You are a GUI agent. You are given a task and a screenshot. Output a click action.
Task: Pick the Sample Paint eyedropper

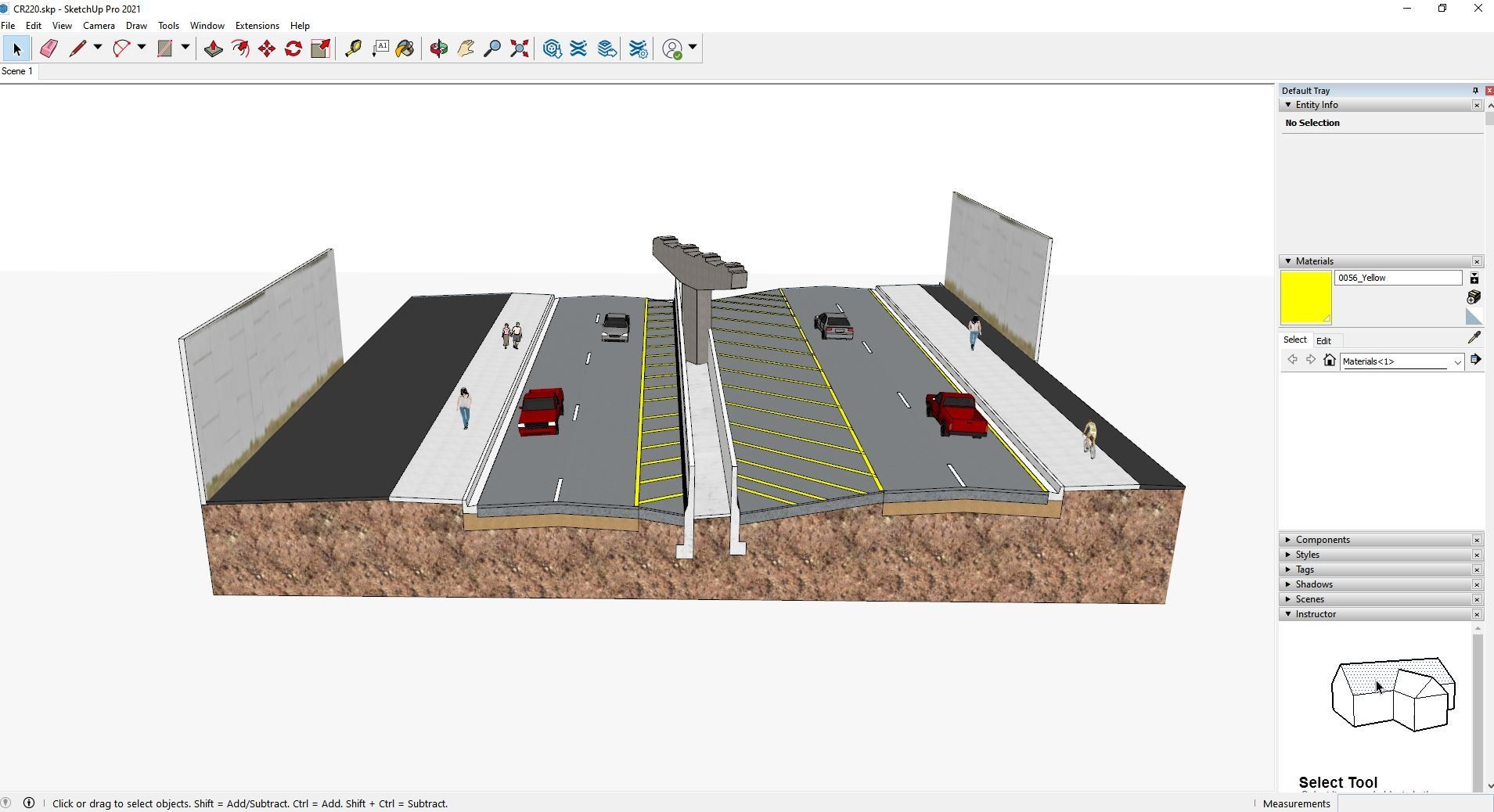1474,337
